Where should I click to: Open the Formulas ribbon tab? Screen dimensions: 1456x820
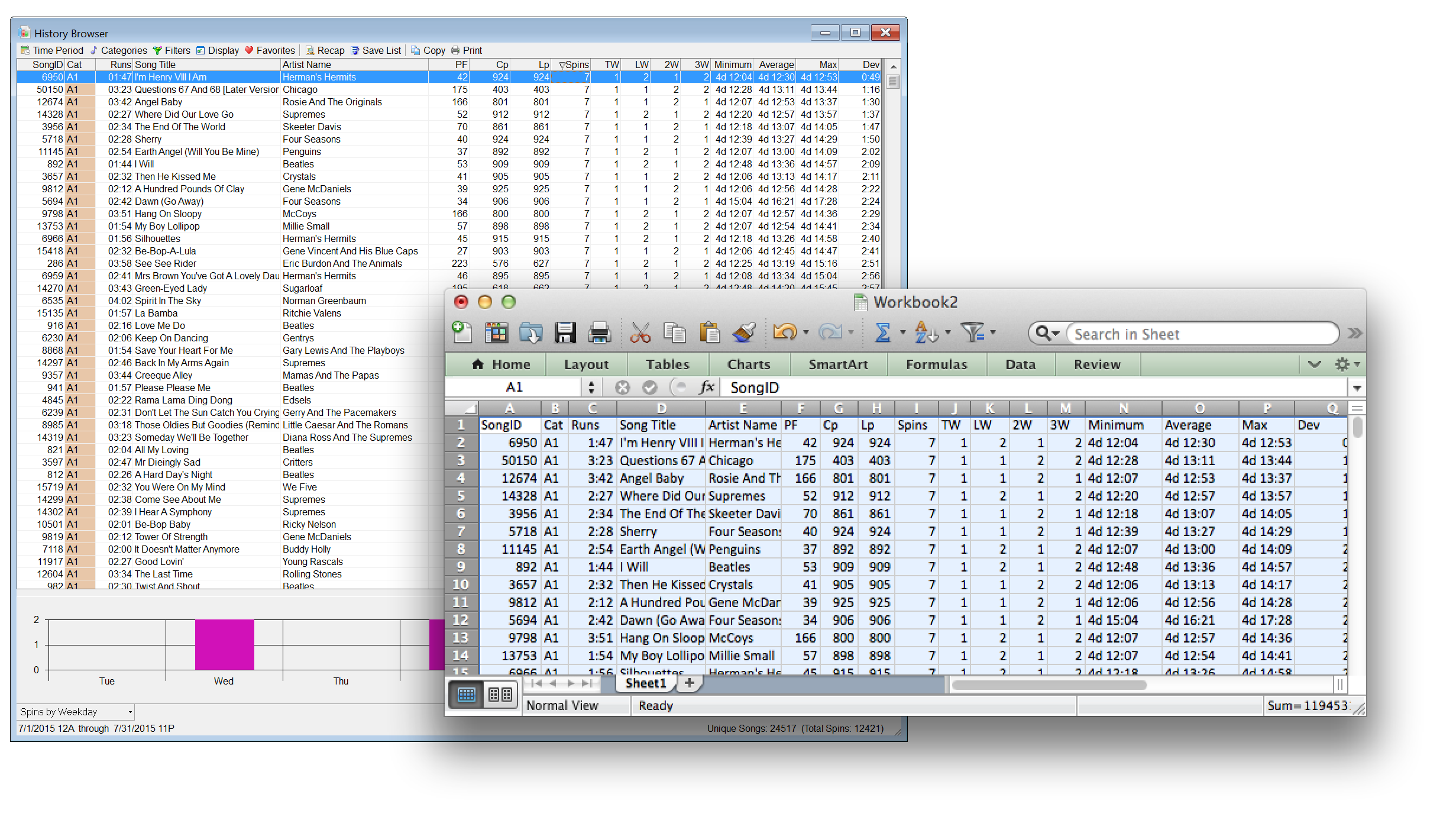[x=936, y=364]
